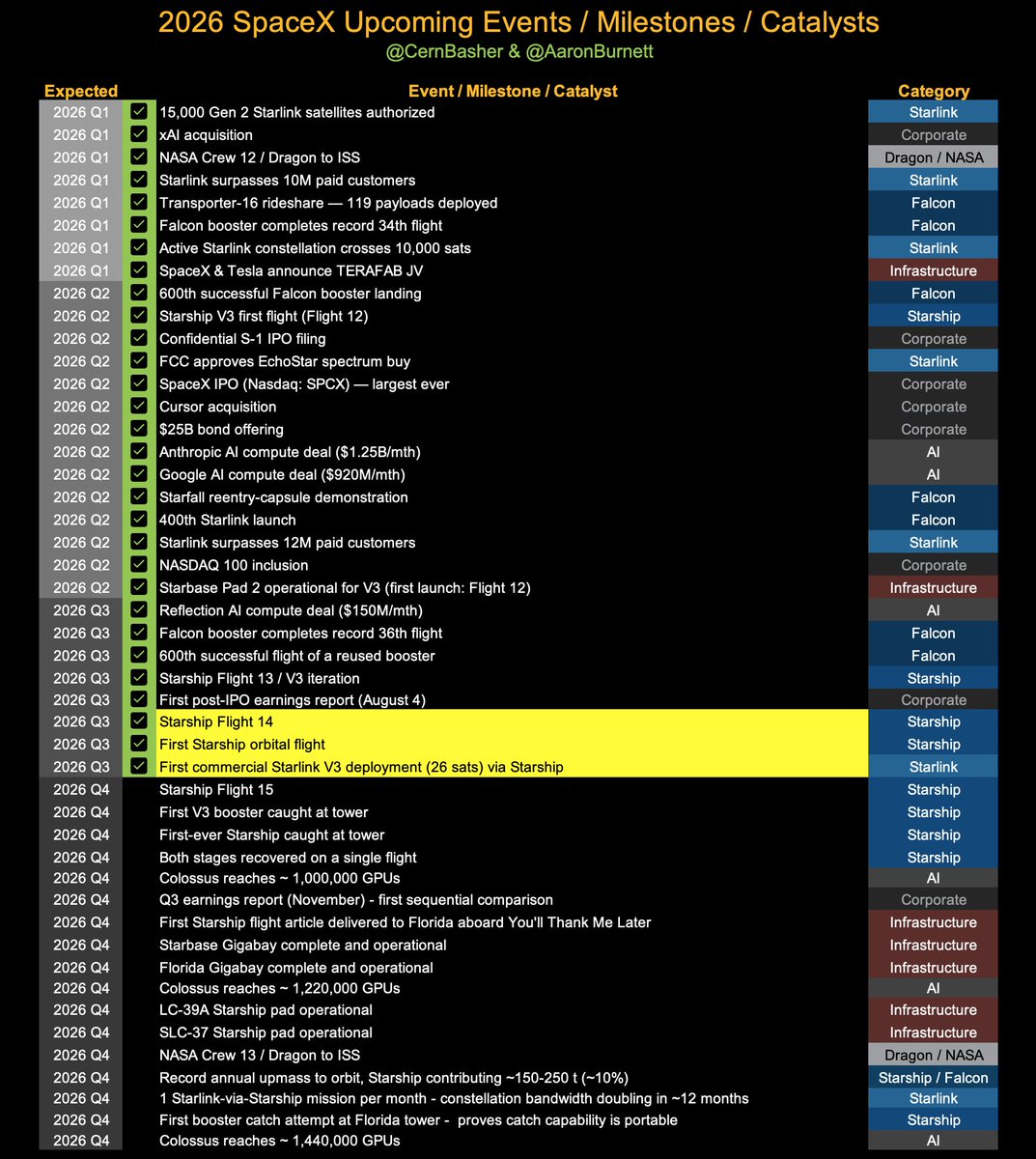Viewport: 1036px width, 1159px height.
Task: Select 'Starbase Gigabay complete and operational'
Action: point(303,945)
